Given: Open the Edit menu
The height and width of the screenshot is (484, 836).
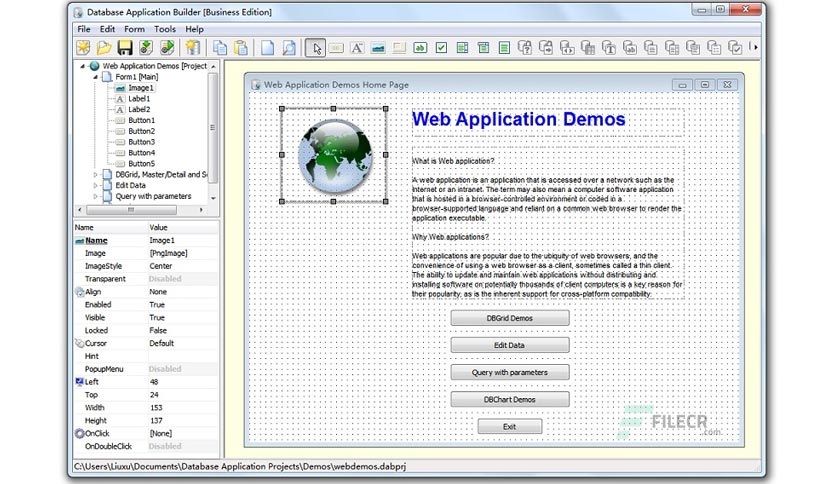Looking at the screenshot, I should click(x=107, y=29).
